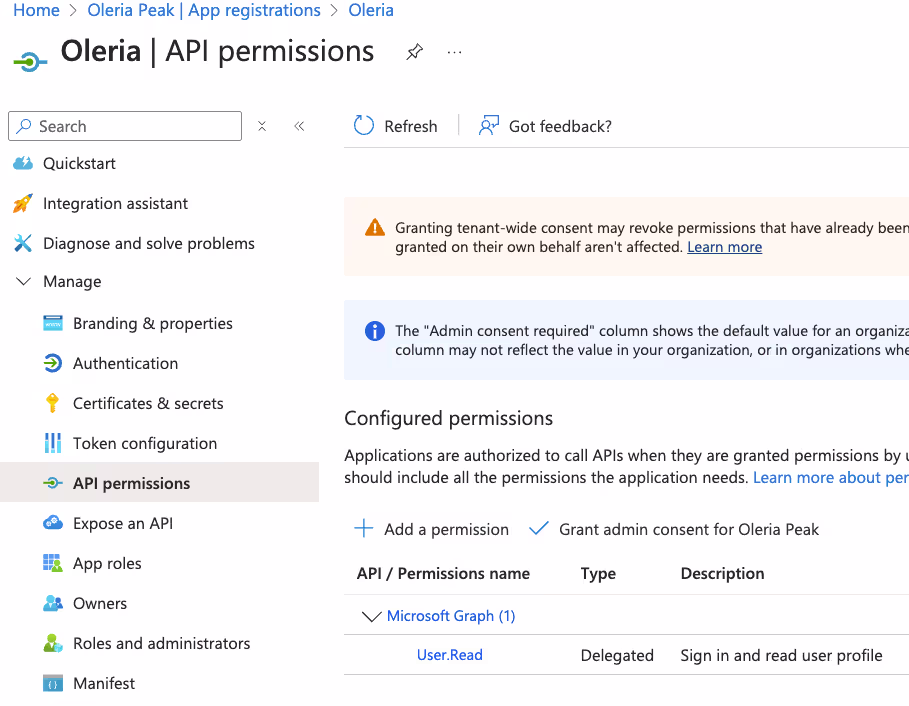Click the API / Permissions name column header
This screenshot has height=706, width=909.
[x=443, y=573]
